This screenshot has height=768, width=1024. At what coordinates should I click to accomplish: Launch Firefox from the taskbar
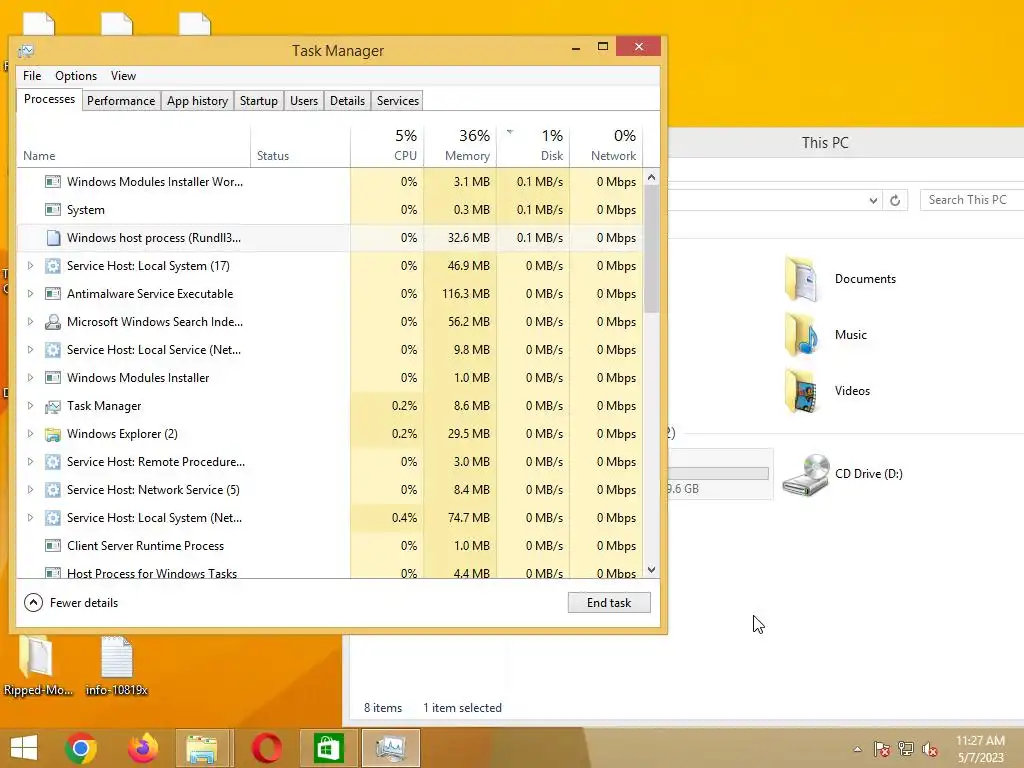point(142,748)
